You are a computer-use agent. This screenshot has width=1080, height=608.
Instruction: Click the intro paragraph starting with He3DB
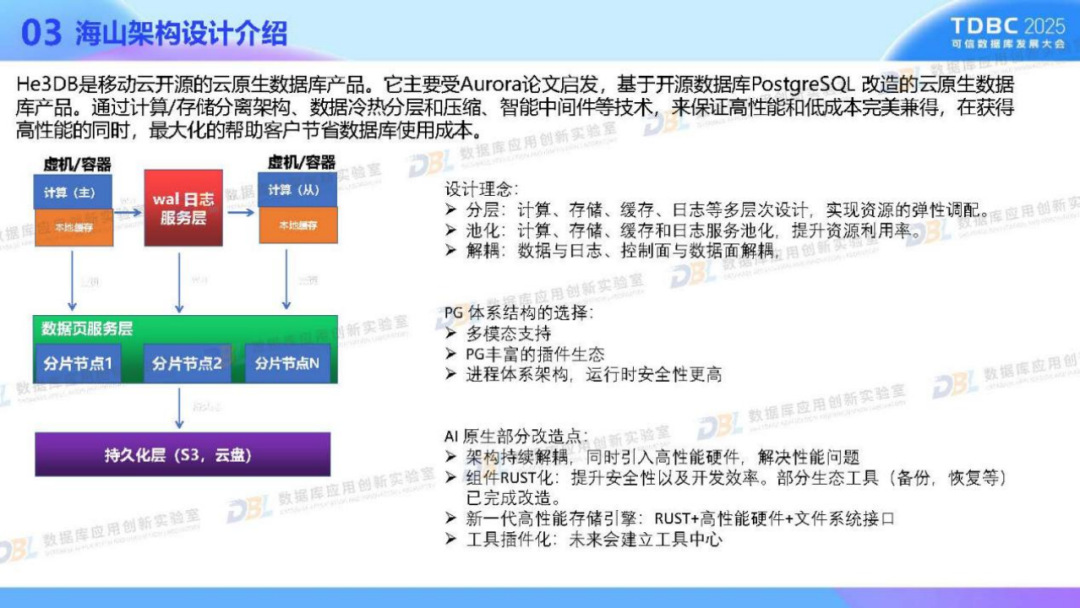point(515,107)
